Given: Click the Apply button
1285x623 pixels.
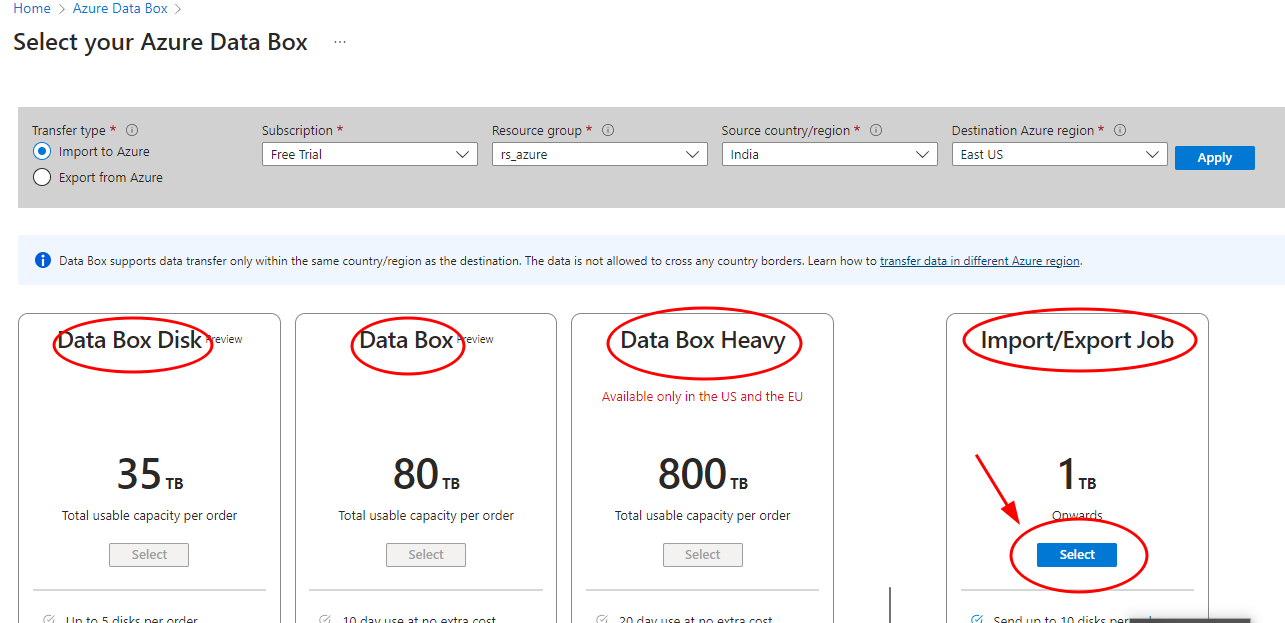Looking at the screenshot, I should [x=1214, y=157].
